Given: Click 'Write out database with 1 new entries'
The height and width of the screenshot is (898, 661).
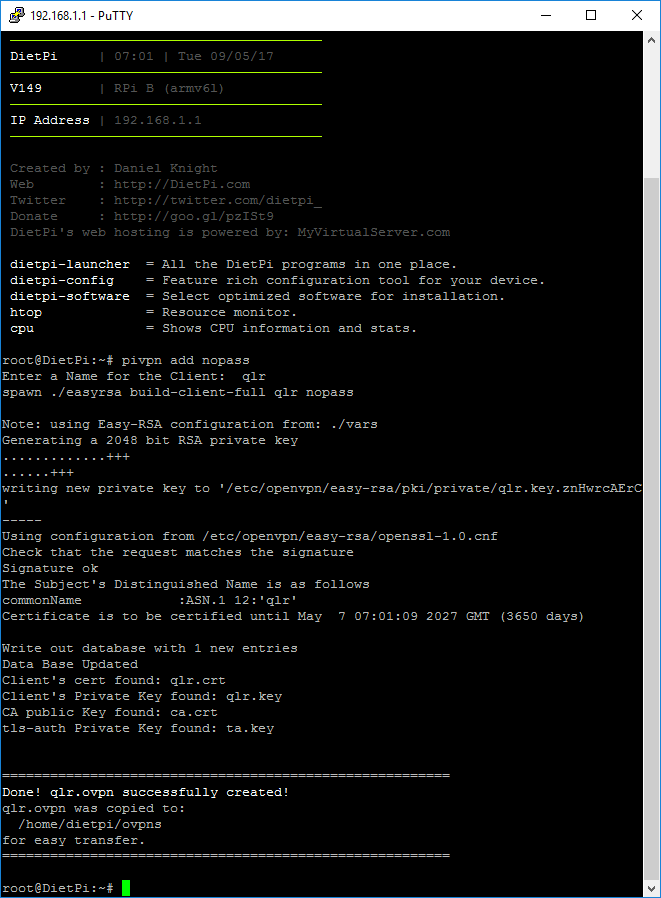Looking at the screenshot, I should coord(149,649).
